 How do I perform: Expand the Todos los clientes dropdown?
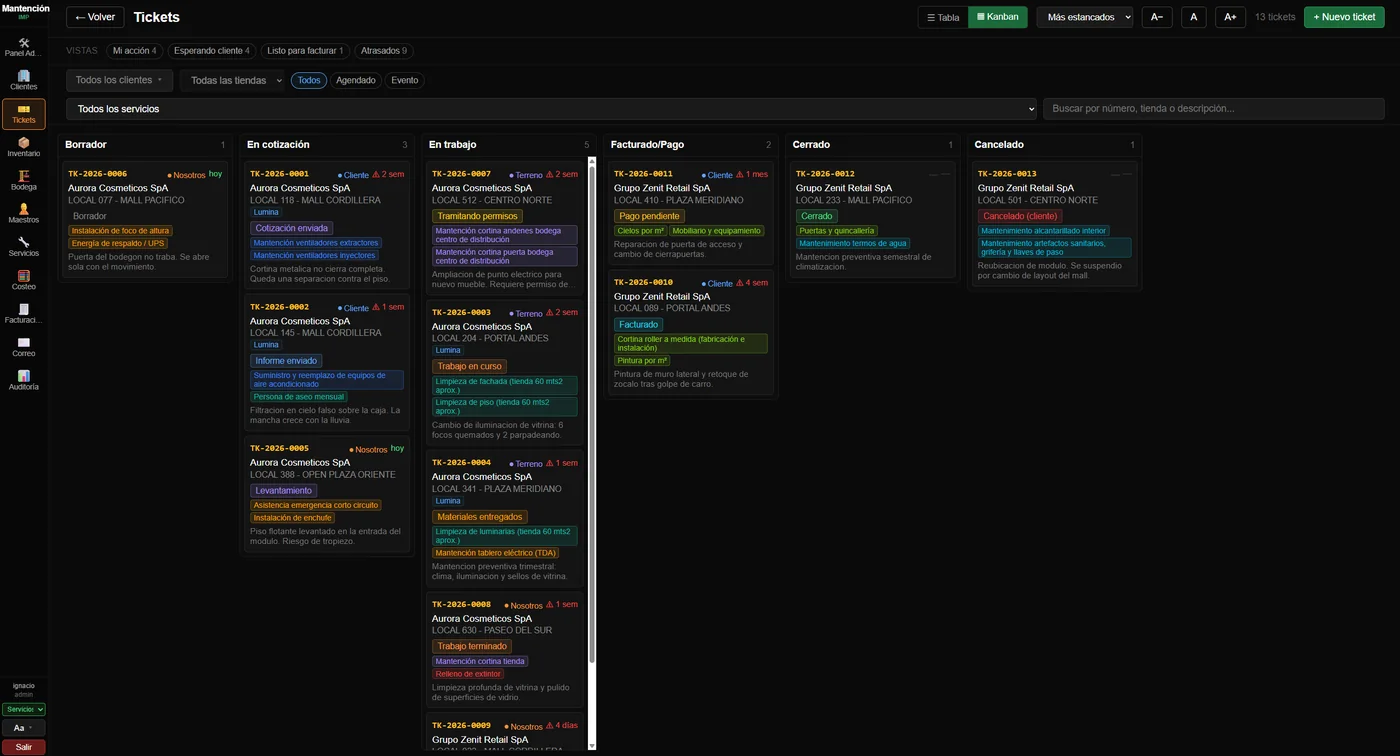119,80
